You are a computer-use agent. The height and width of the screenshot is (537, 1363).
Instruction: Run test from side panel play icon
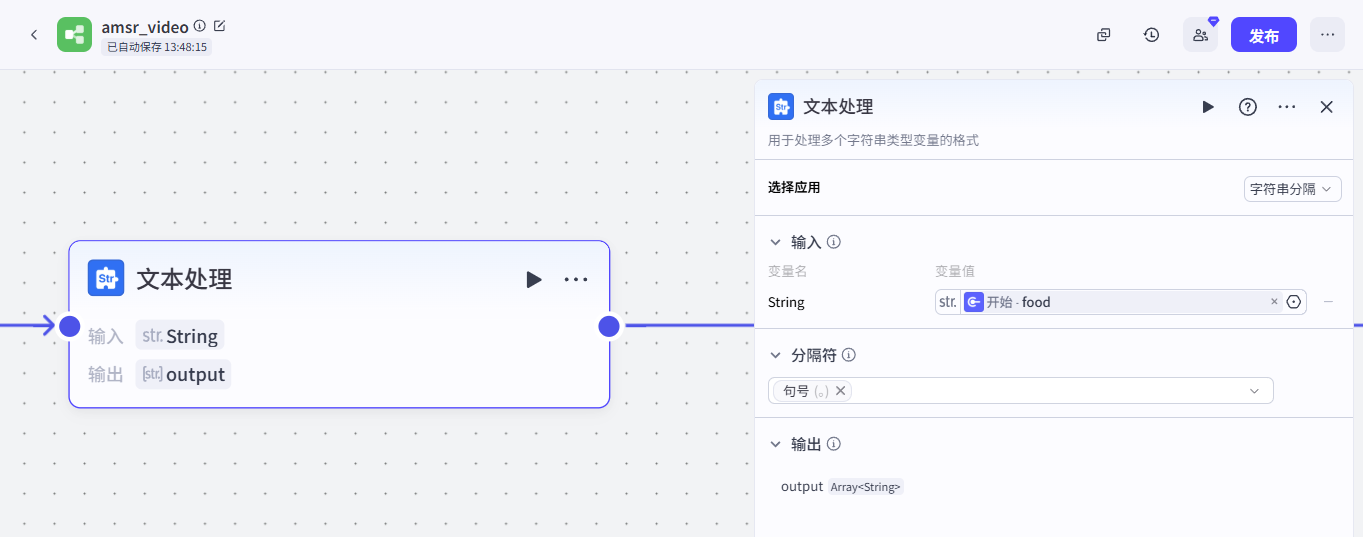click(1208, 107)
